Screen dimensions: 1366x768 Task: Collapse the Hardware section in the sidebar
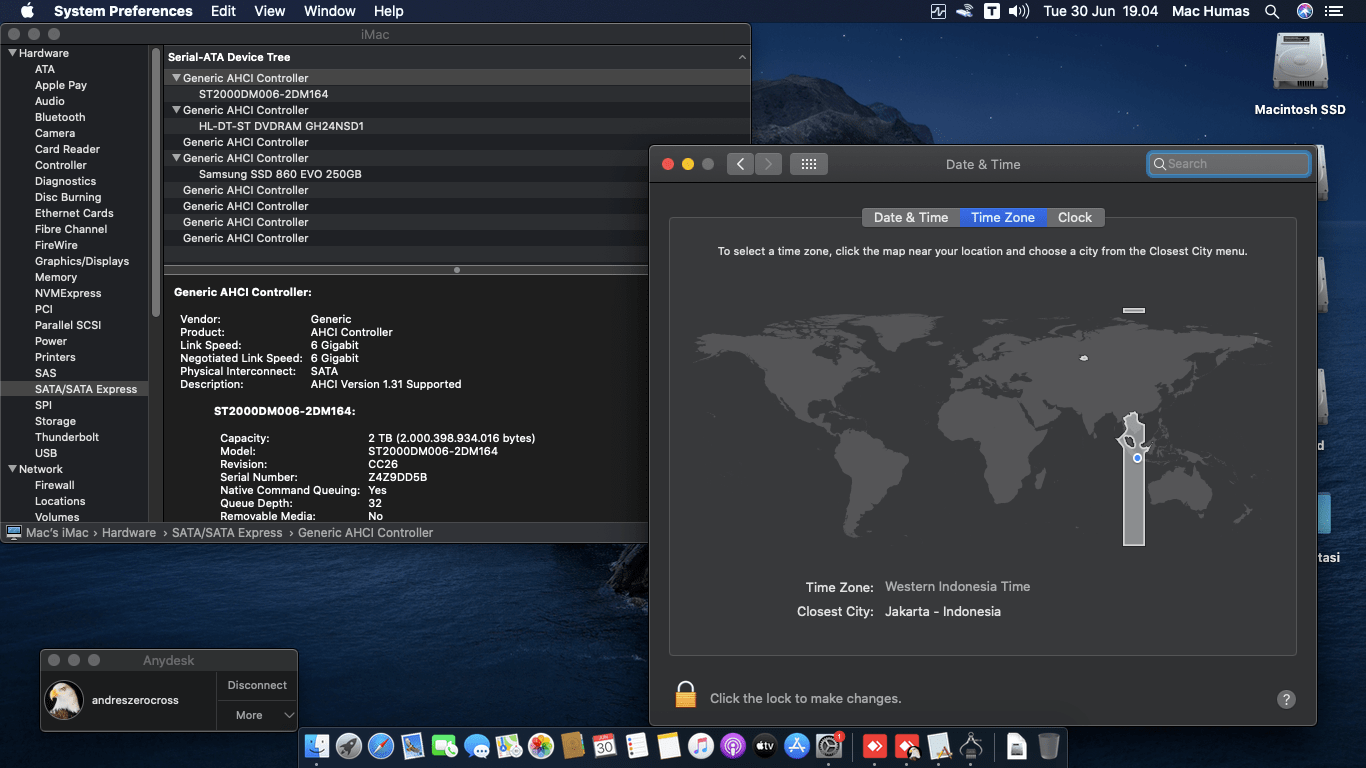pos(12,53)
